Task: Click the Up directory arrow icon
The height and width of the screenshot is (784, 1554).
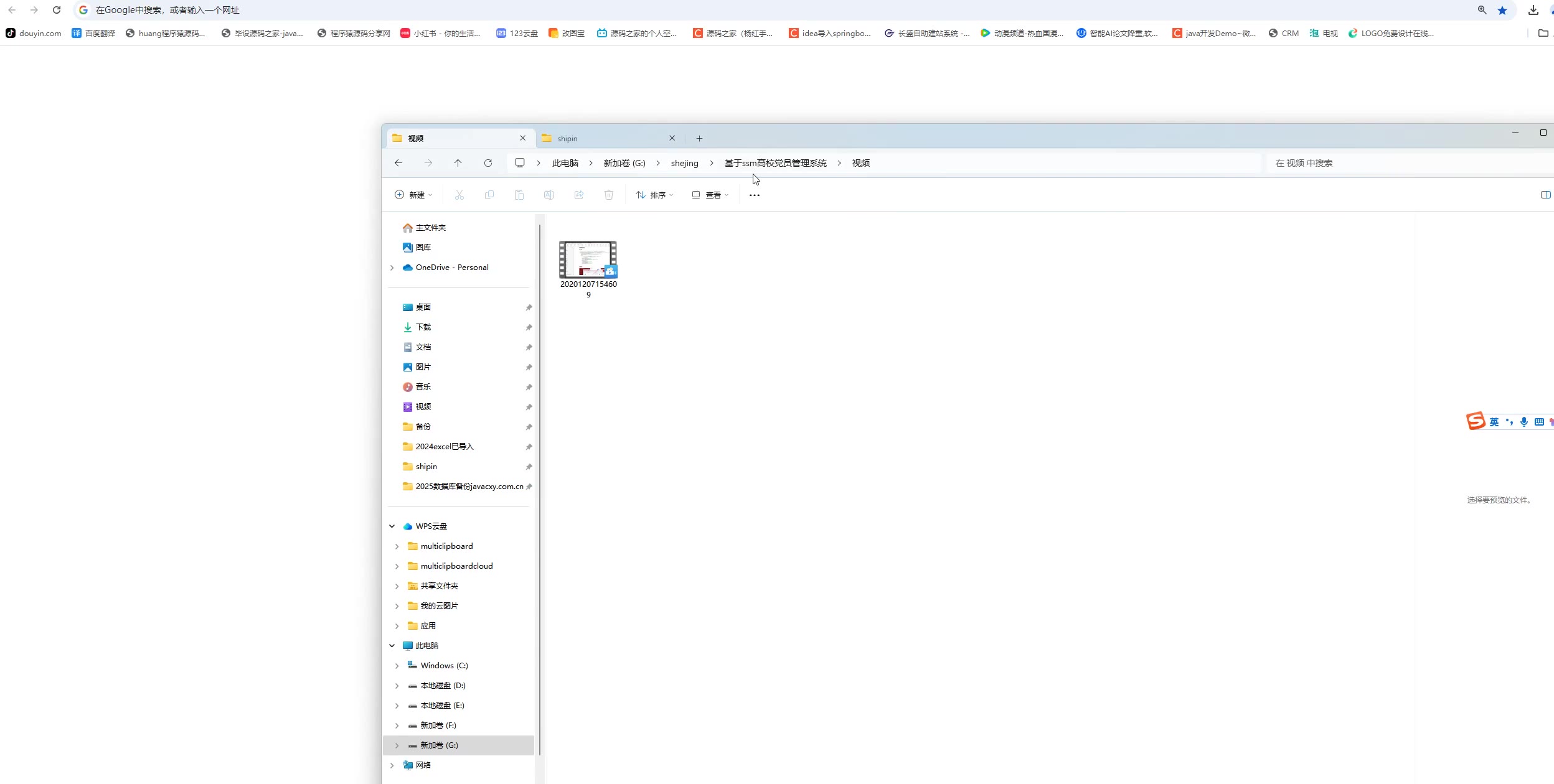Action: click(458, 163)
